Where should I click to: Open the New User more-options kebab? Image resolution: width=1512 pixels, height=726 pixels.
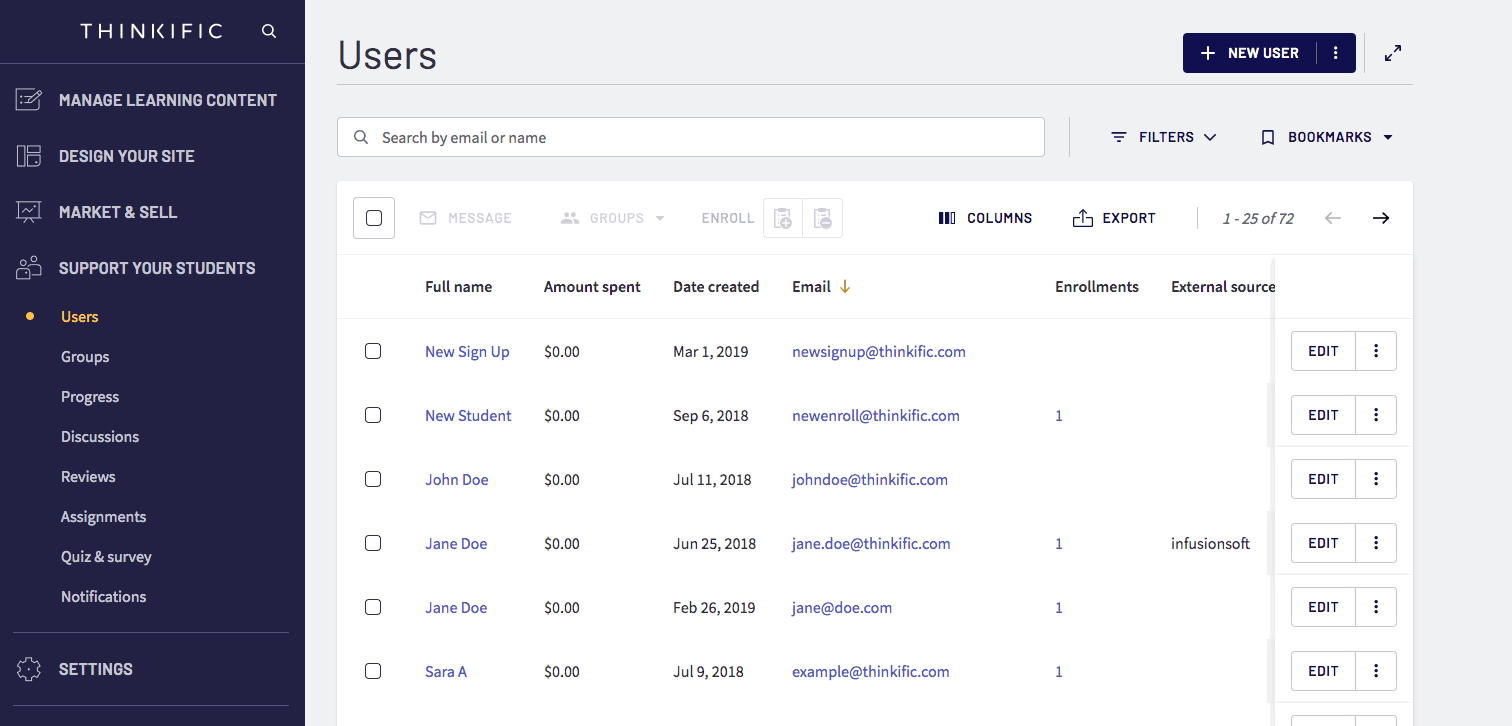(x=1336, y=53)
